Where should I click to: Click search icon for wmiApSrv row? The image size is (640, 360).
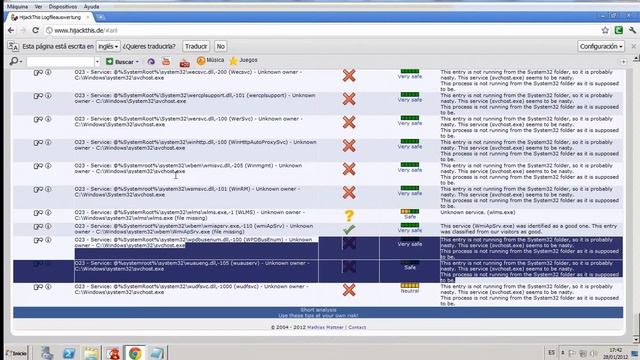pyautogui.click(x=38, y=227)
